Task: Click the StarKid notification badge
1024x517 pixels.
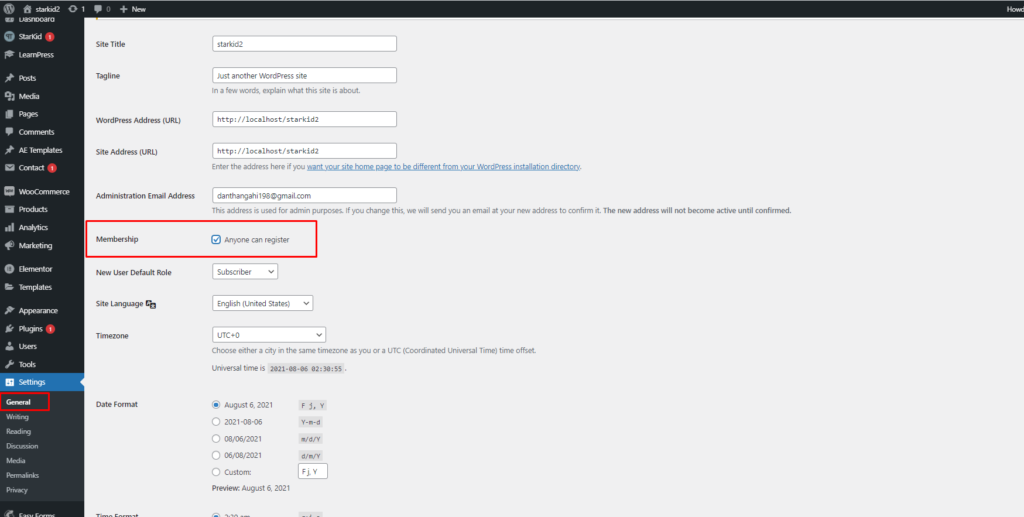Action: coord(50,37)
